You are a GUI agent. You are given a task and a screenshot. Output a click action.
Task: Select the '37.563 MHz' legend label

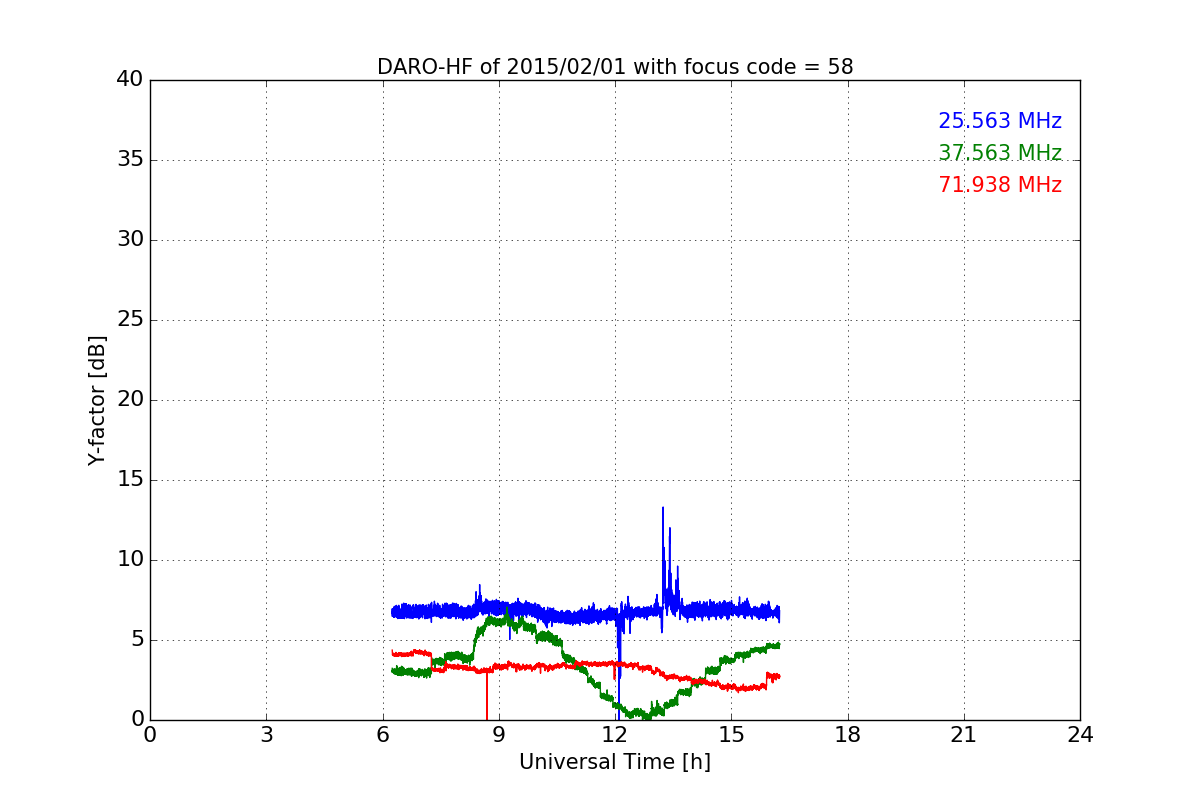1000,153
